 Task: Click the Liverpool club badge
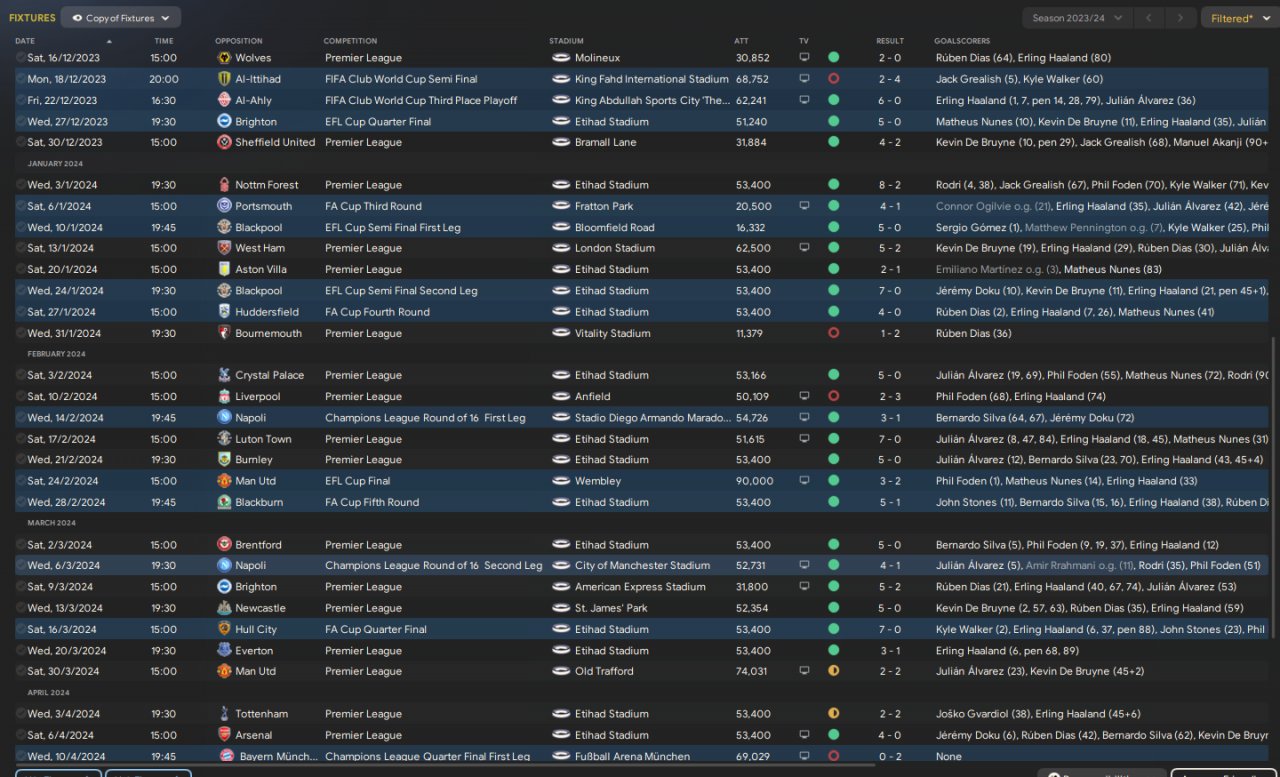point(224,396)
